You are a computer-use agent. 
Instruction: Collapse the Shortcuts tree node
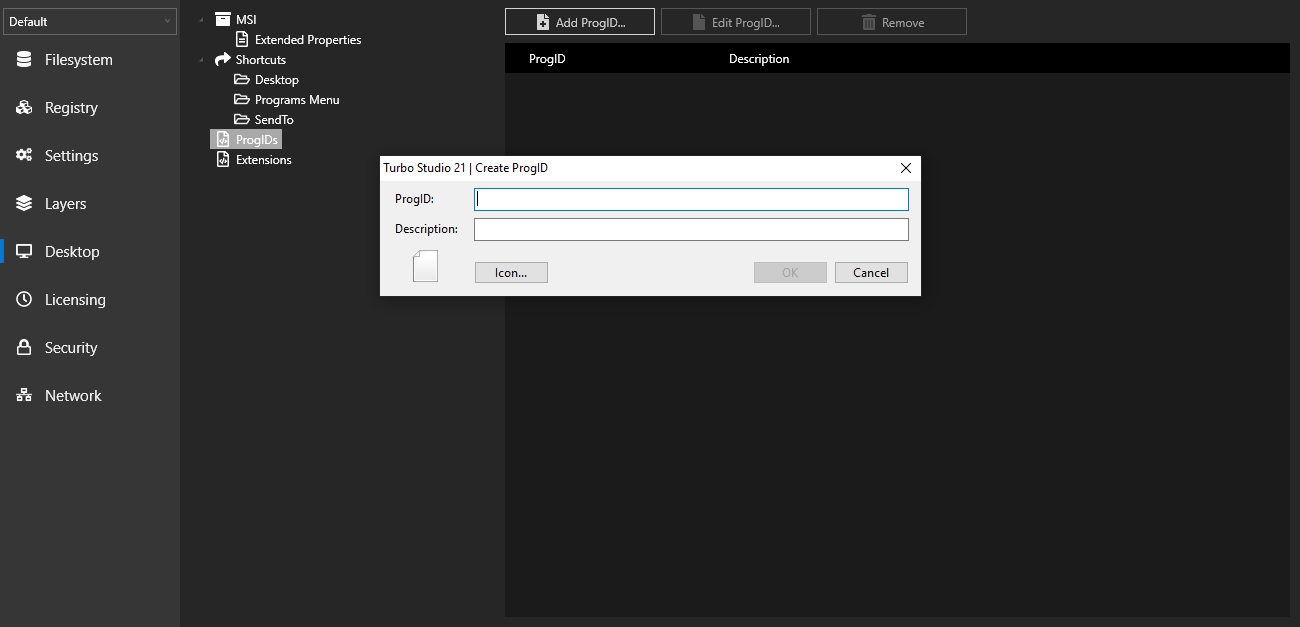point(201,60)
